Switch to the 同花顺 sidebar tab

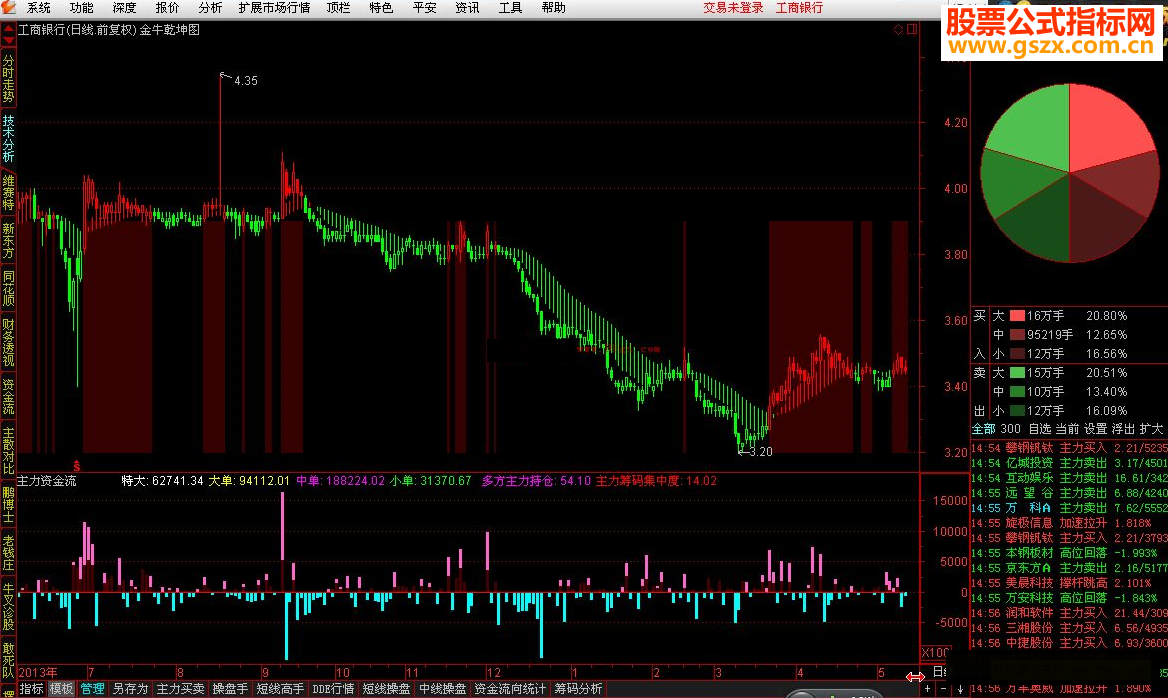(8, 288)
